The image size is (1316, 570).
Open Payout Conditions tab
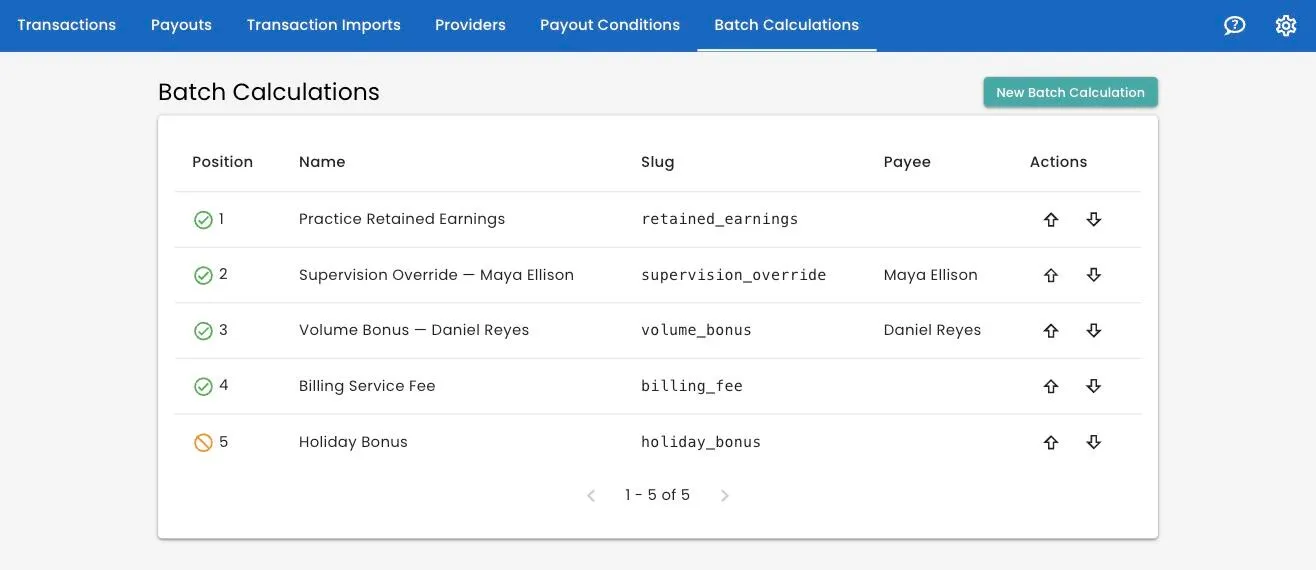[x=610, y=25]
